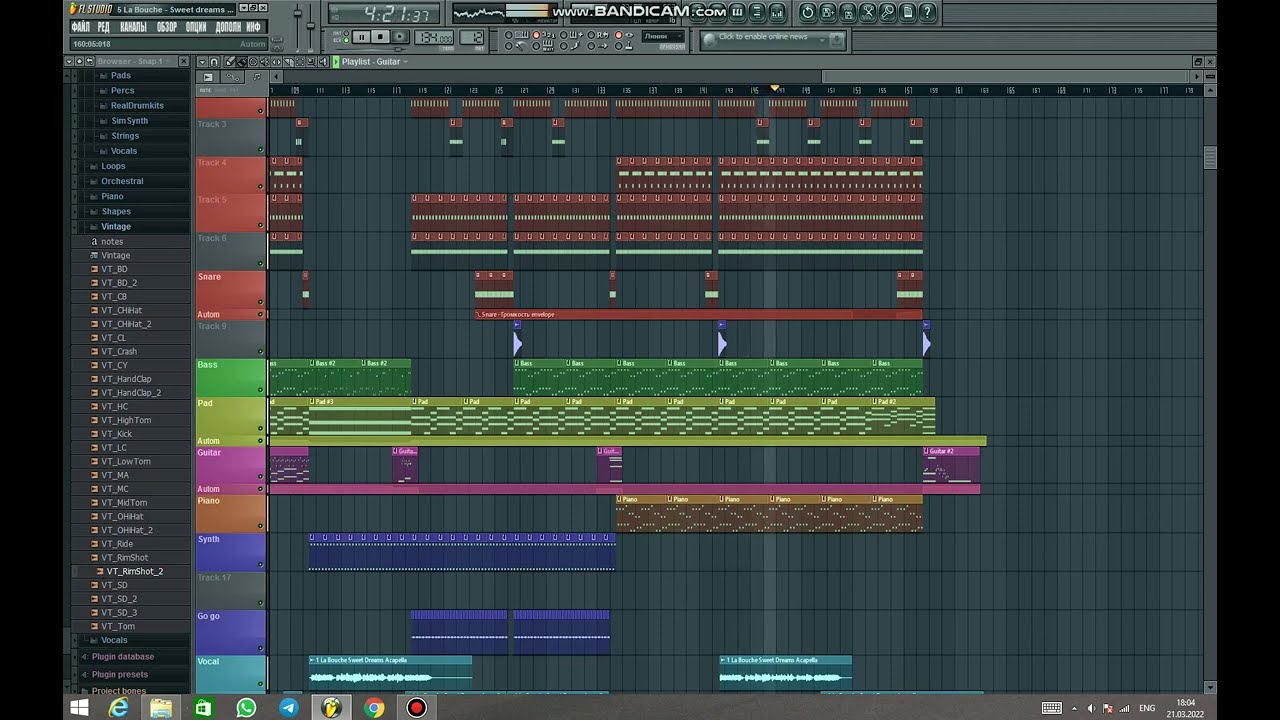Viewport: 1280px width, 720px height.
Task: Collapse the Vintage folder in browser
Action: click(x=115, y=226)
